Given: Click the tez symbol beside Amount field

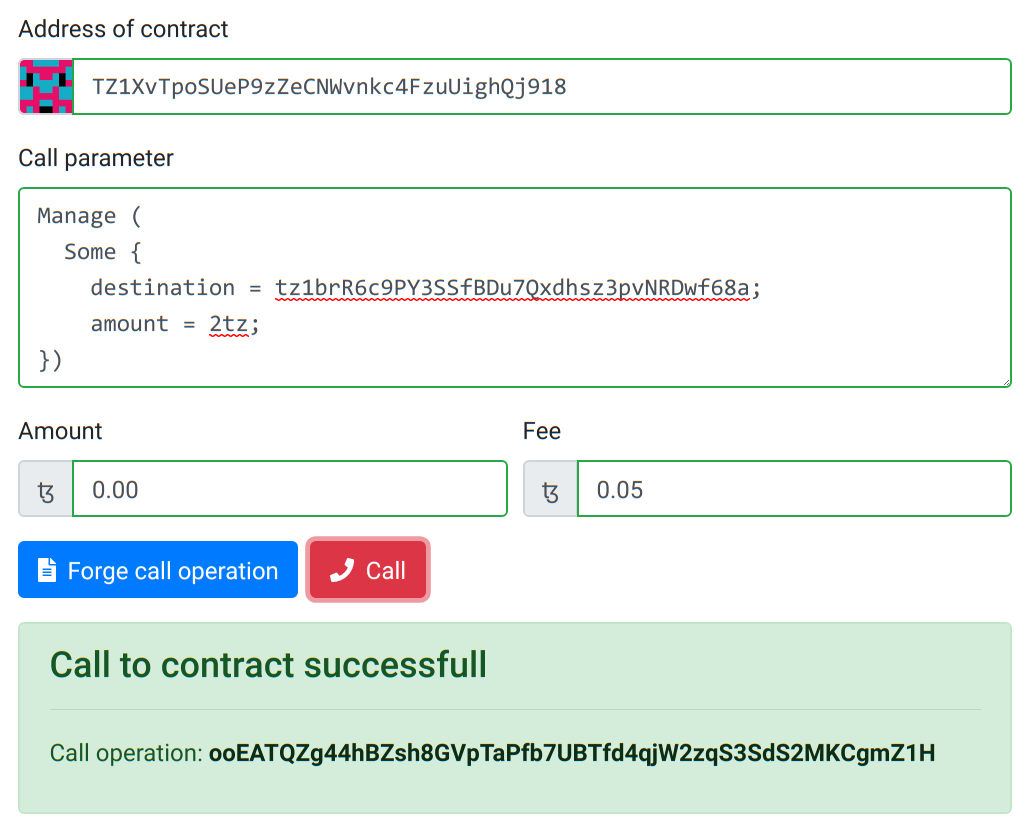Looking at the screenshot, I should click(x=46, y=490).
